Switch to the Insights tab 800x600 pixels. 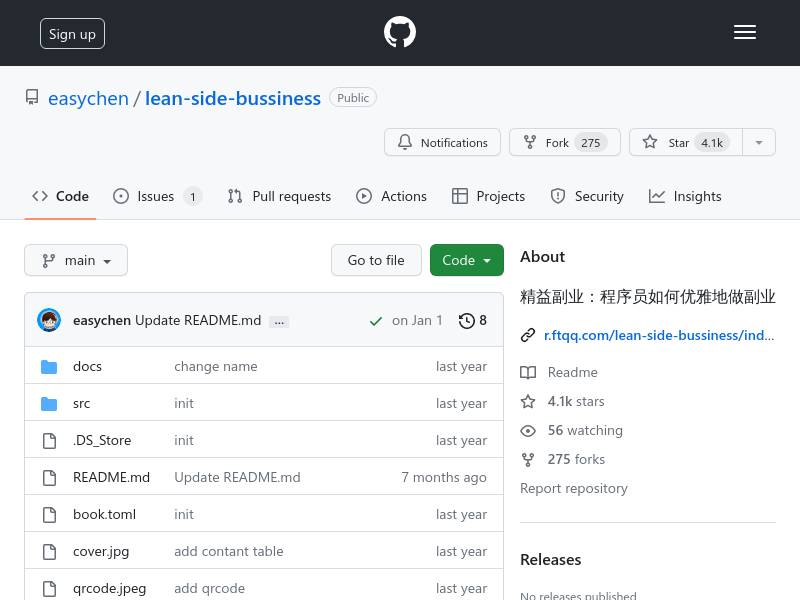point(685,196)
